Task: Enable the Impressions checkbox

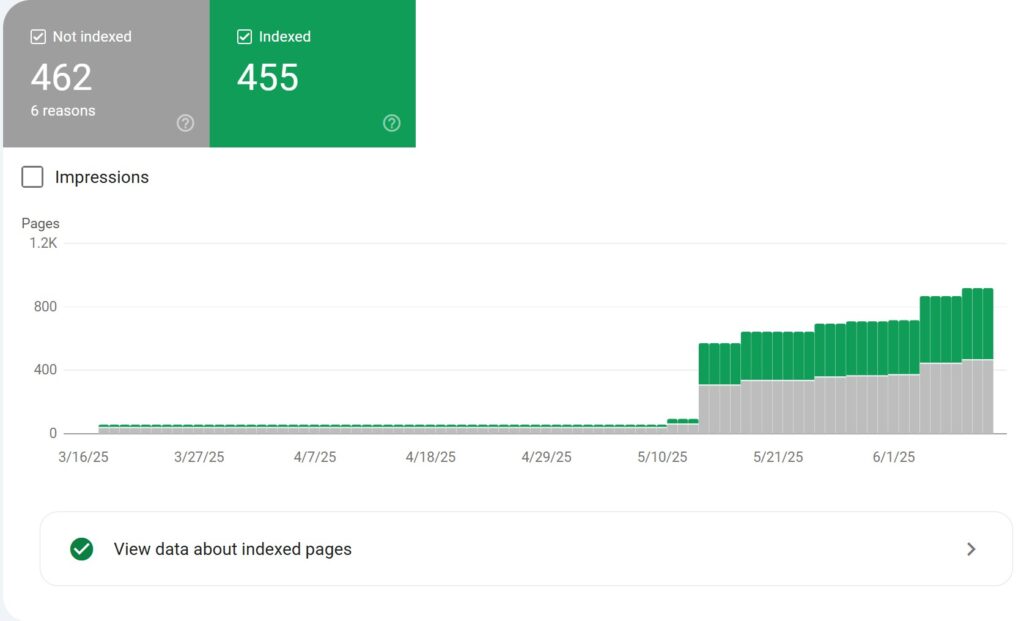Action: click(32, 176)
